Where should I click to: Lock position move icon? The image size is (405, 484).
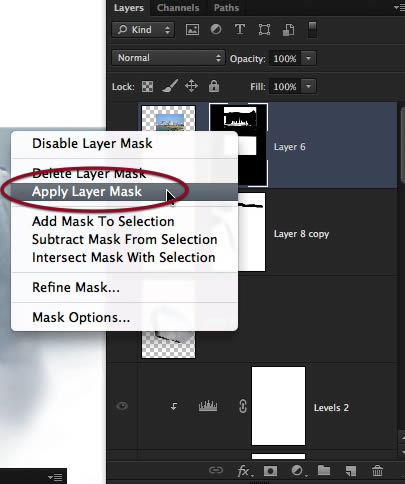[191, 86]
